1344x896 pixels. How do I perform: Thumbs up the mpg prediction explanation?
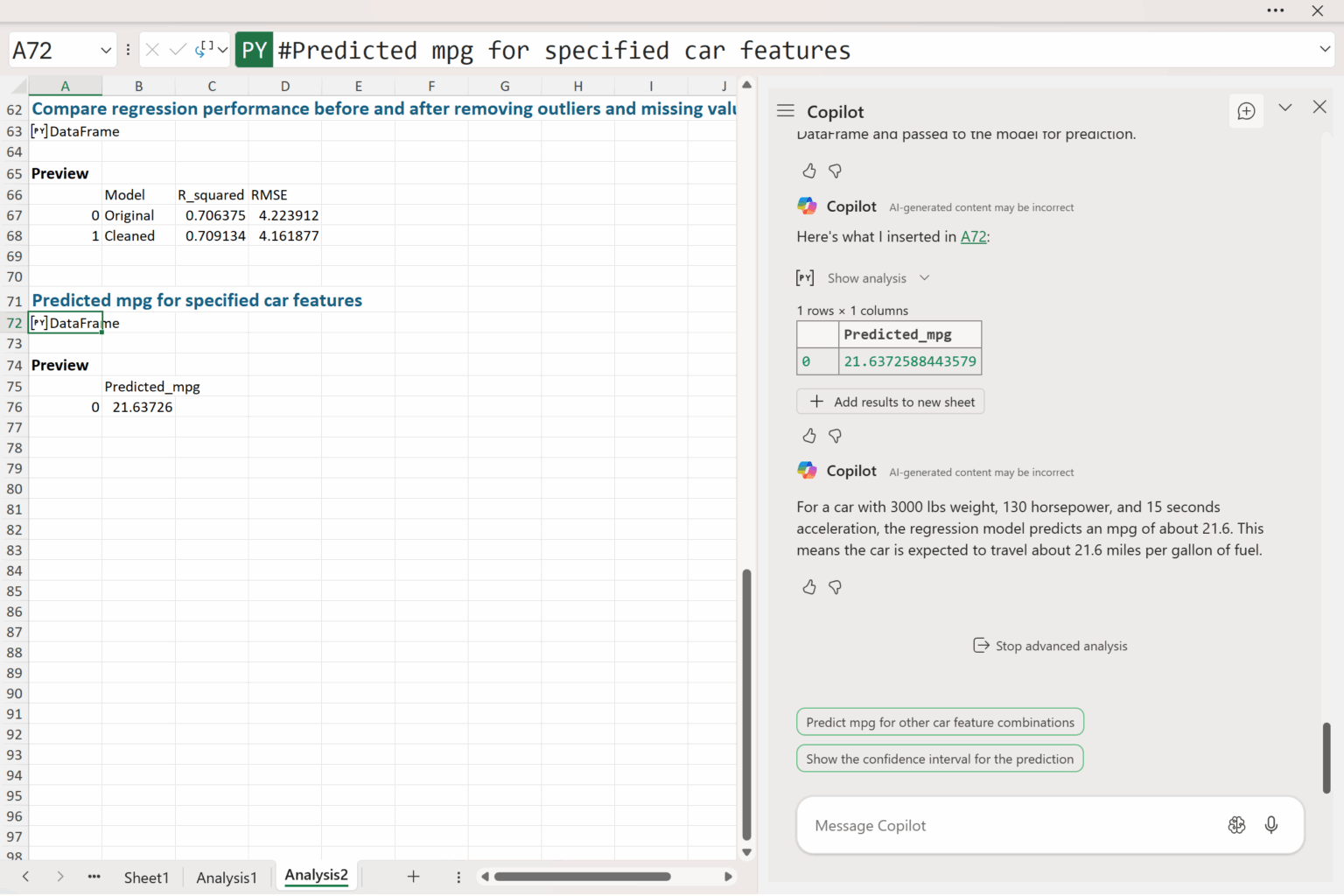tap(809, 587)
